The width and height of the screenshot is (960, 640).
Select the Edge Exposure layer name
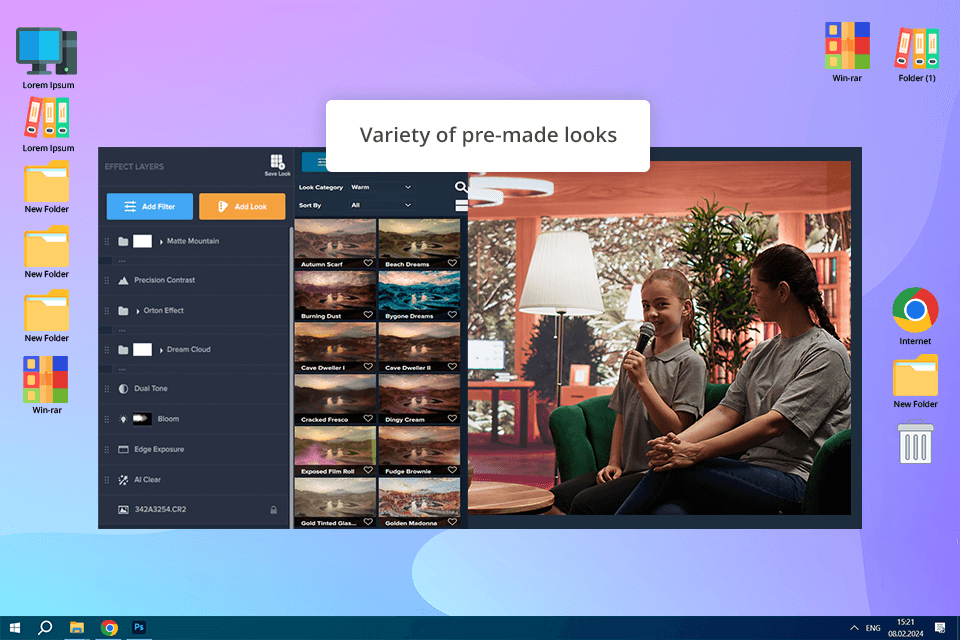(159, 450)
